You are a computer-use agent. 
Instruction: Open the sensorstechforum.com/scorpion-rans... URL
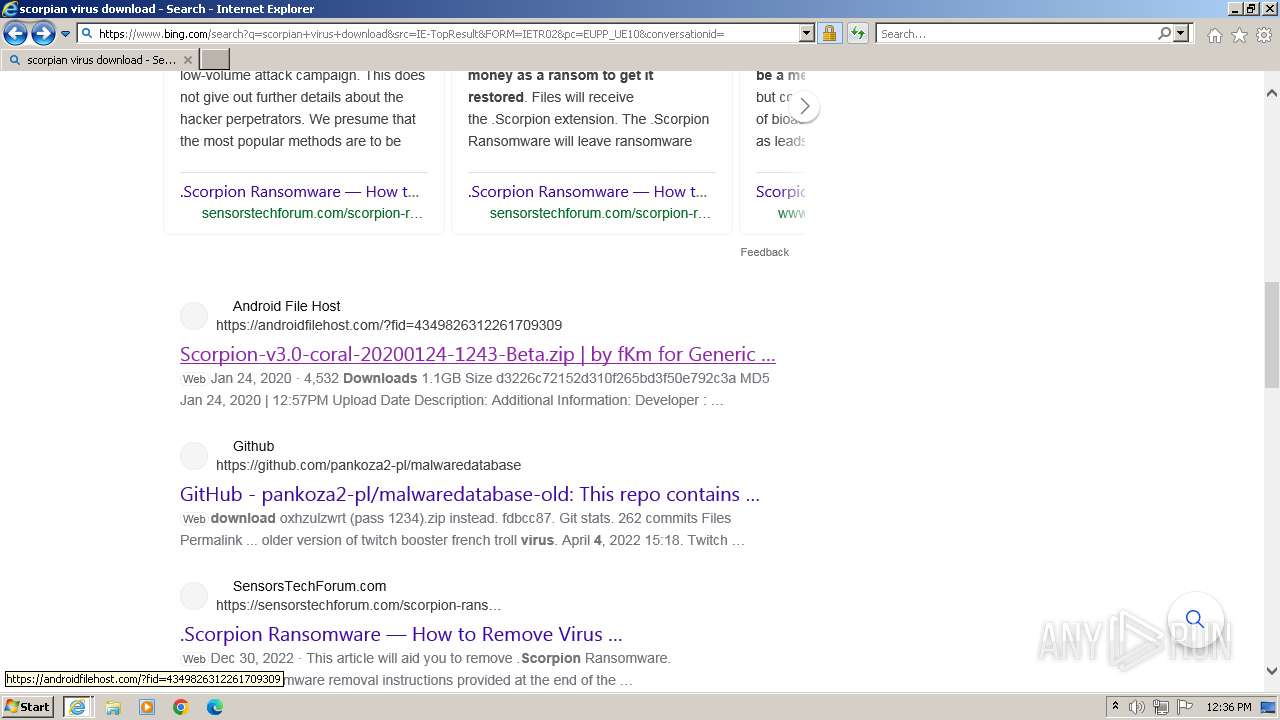[x=358, y=605]
